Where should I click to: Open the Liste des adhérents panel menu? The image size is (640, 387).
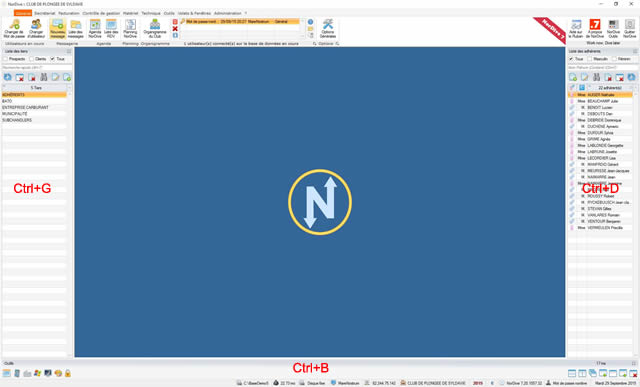[635, 51]
